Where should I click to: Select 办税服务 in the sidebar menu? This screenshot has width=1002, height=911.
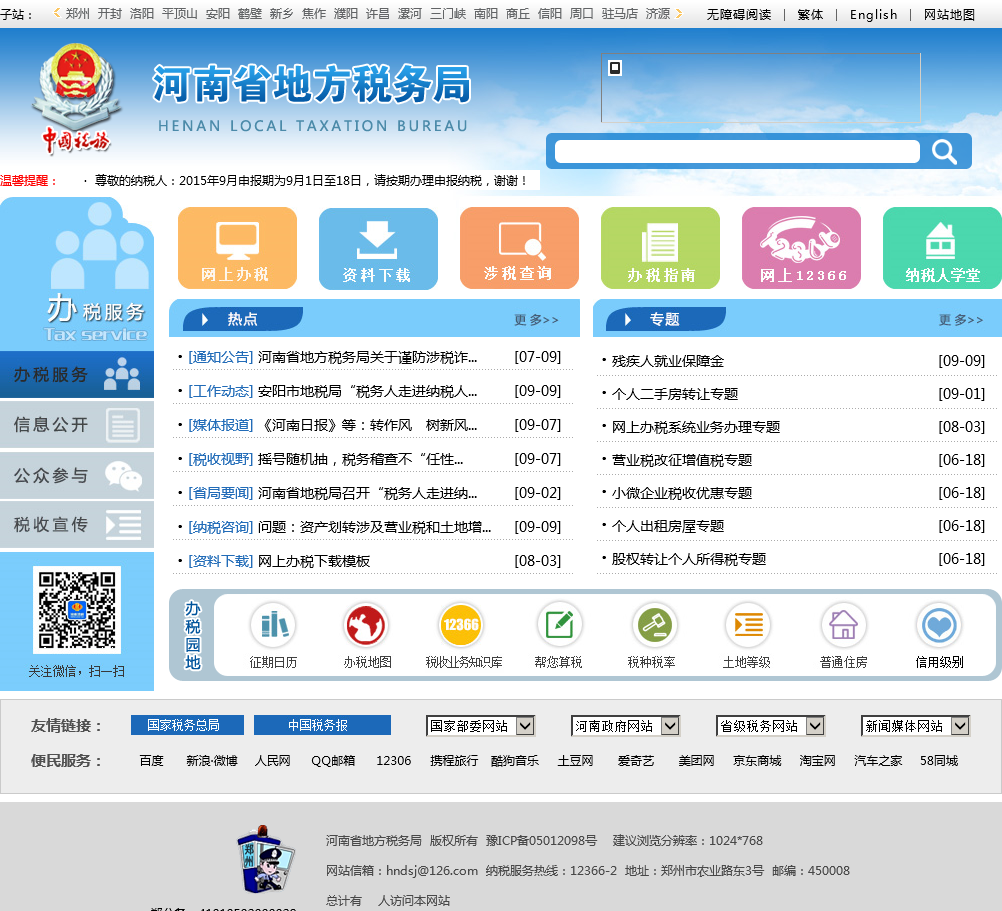[77, 374]
